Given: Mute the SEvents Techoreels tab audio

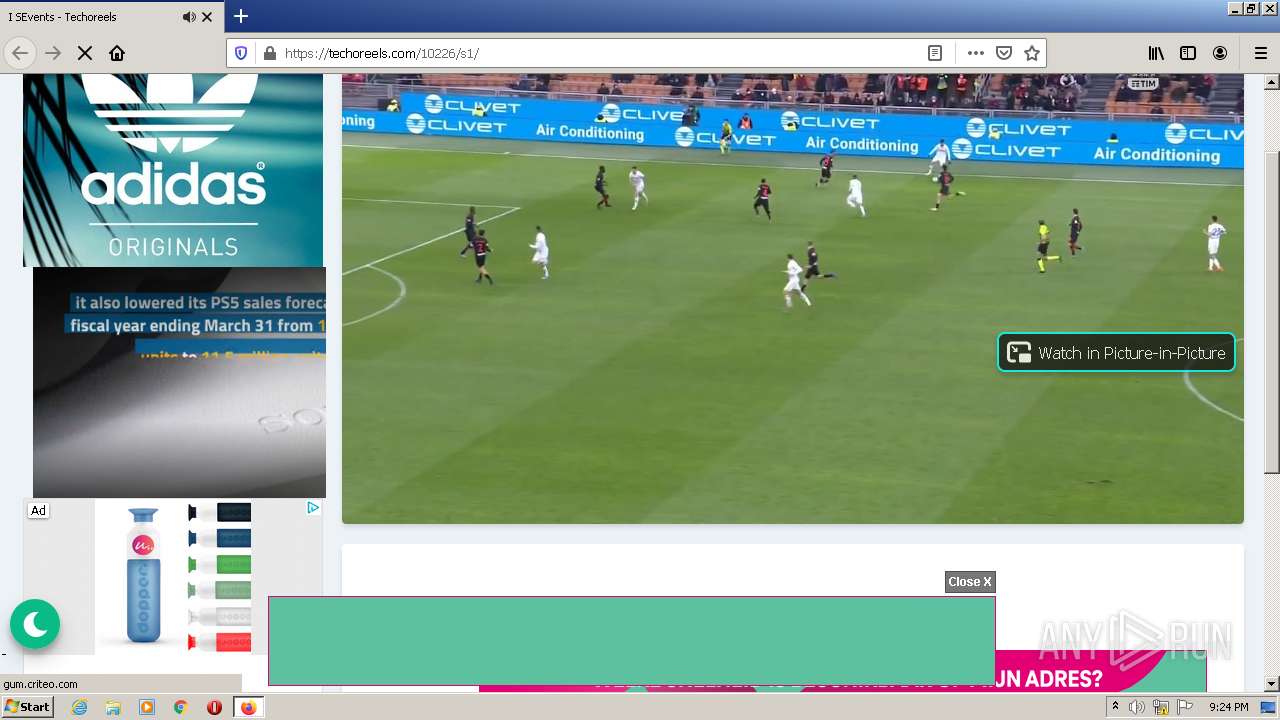Looking at the screenshot, I should click(x=189, y=17).
